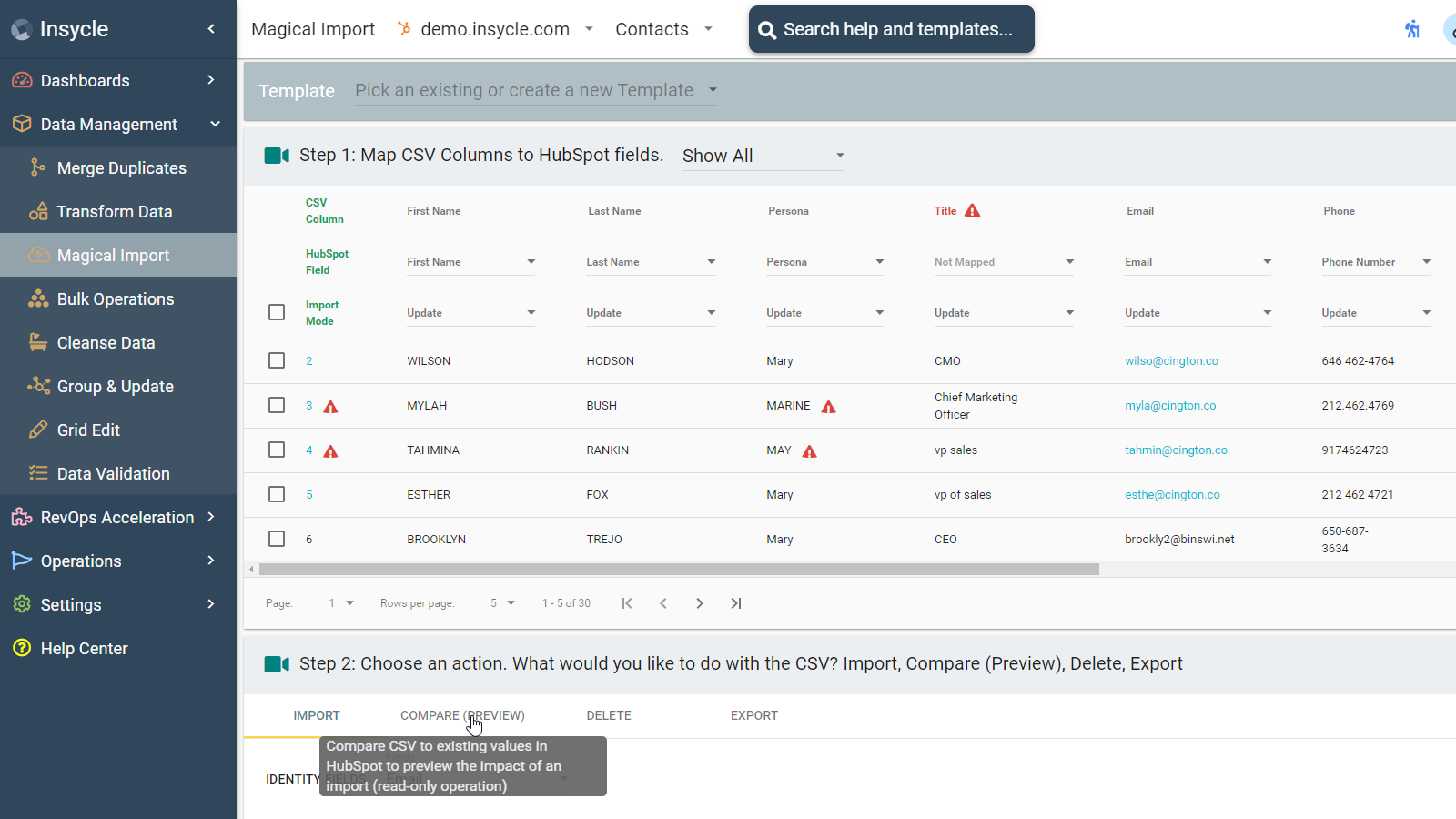This screenshot has height=819, width=1456.
Task: Play the Step 2 tutorial video icon
Action: point(277,663)
